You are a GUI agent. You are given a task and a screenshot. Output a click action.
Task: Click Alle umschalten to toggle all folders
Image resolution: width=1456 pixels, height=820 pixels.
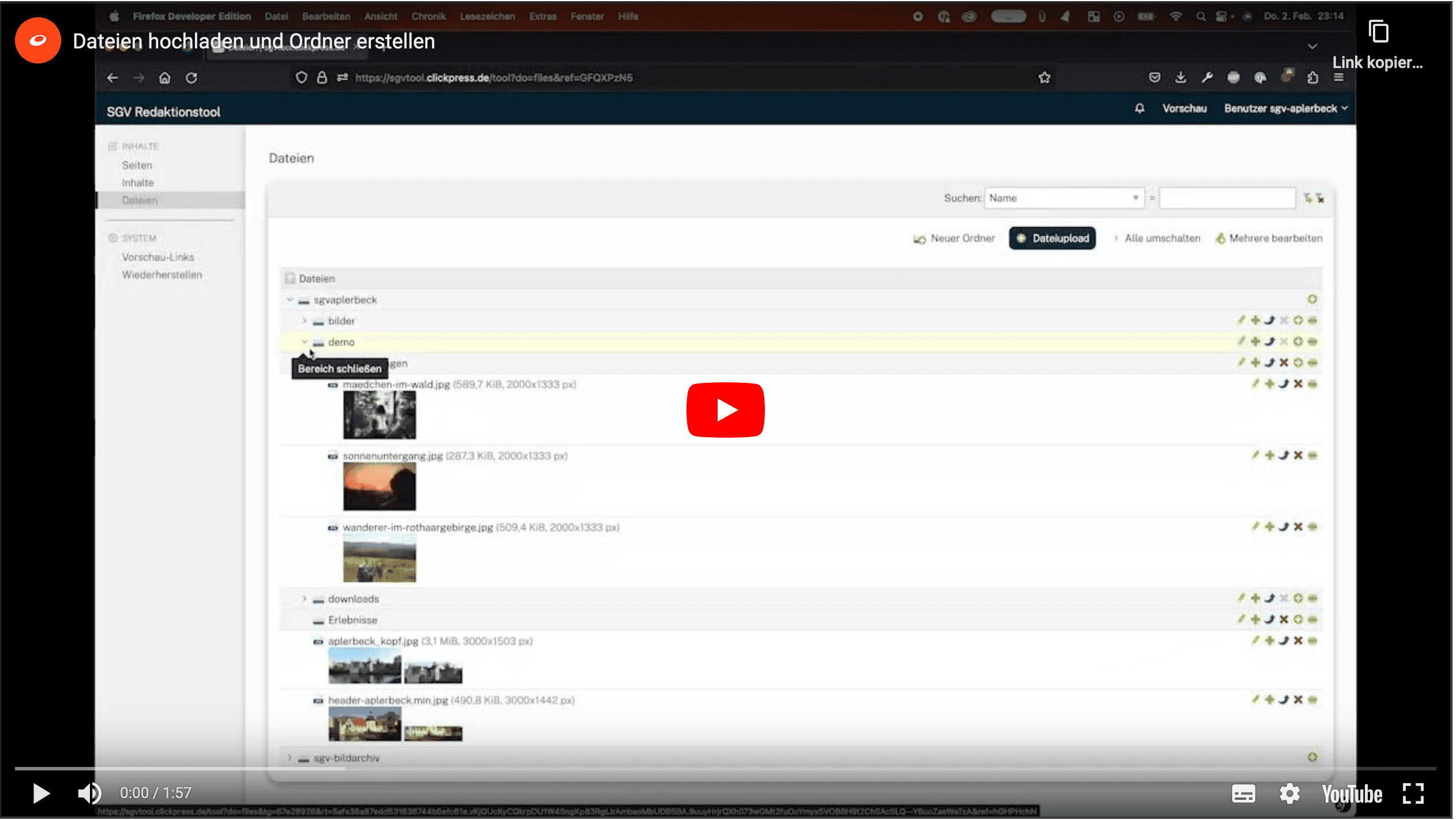[x=1157, y=239]
